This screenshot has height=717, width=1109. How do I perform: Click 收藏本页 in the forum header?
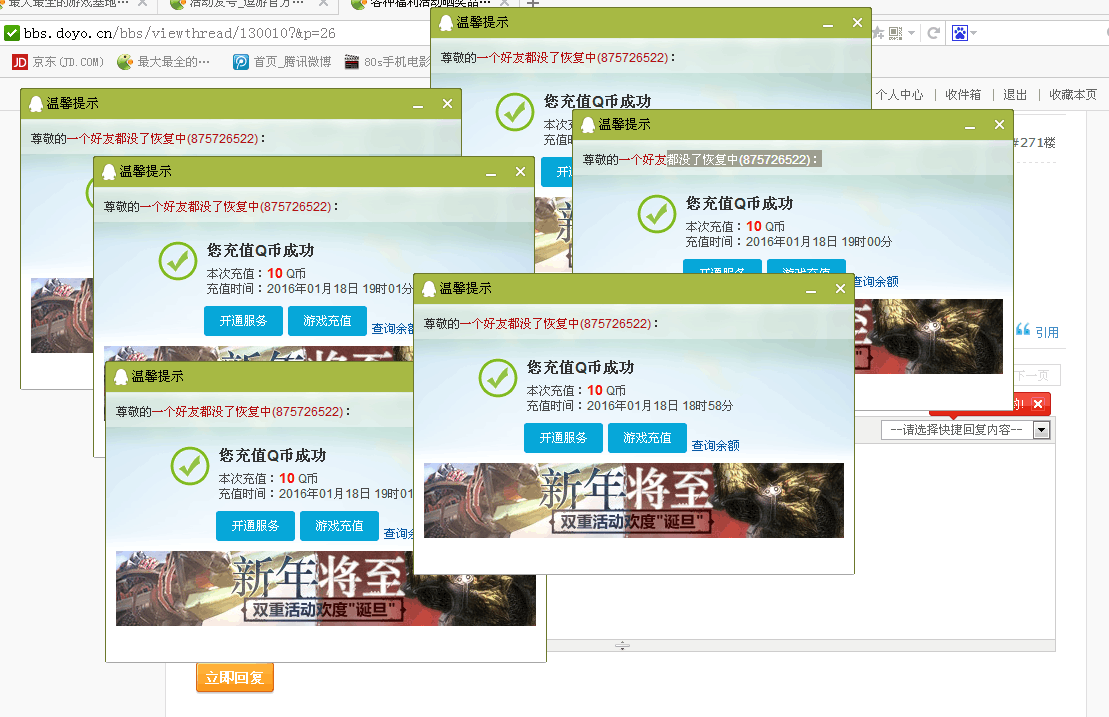pyautogui.click(x=1073, y=95)
